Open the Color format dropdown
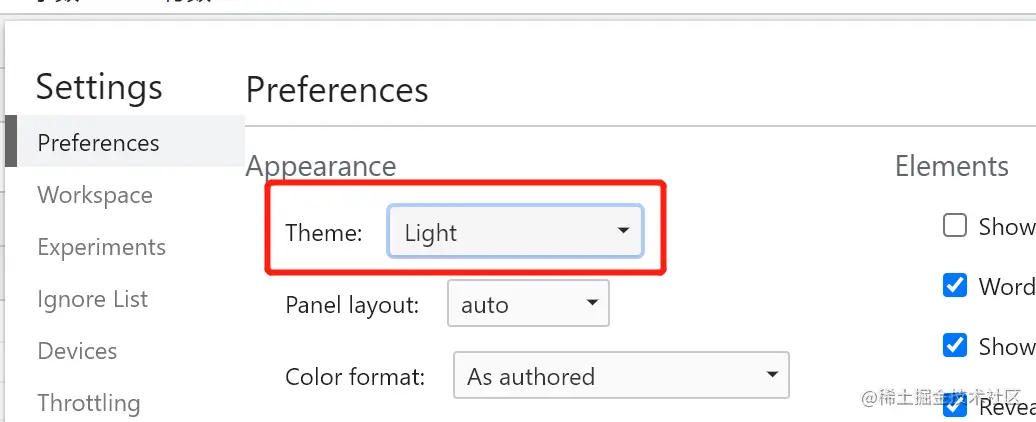Image resolution: width=1036 pixels, height=422 pixels. (x=621, y=377)
